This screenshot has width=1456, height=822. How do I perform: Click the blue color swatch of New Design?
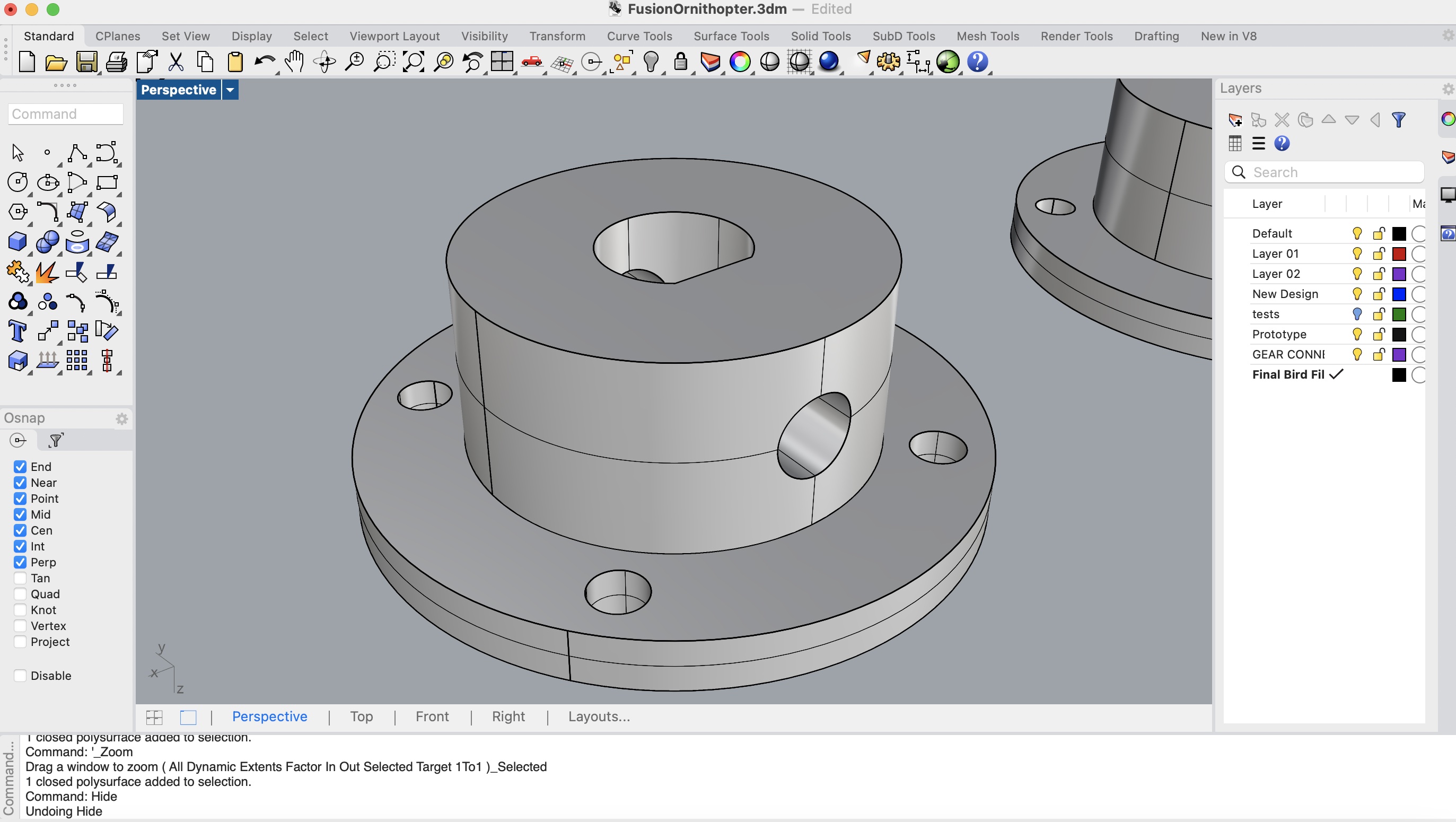point(1399,294)
